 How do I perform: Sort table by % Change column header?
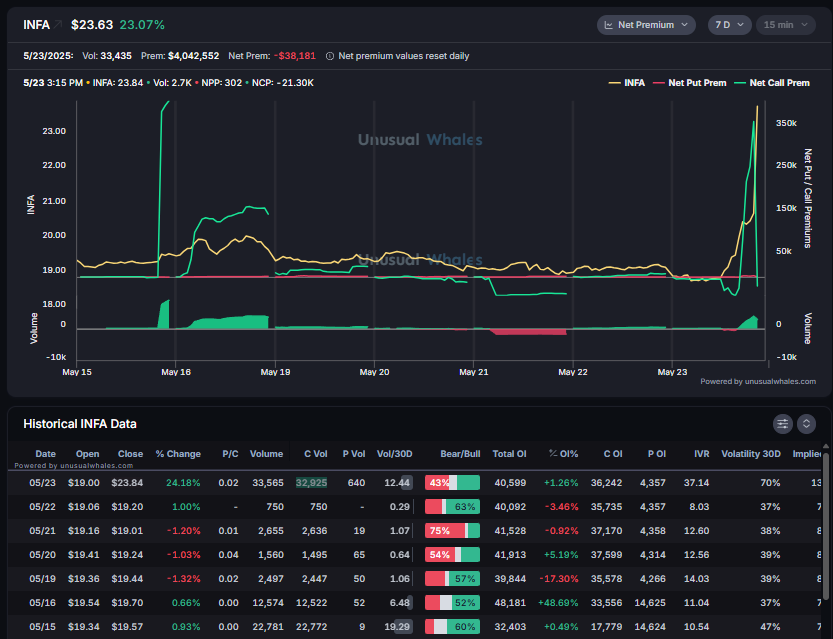tap(178, 454)
